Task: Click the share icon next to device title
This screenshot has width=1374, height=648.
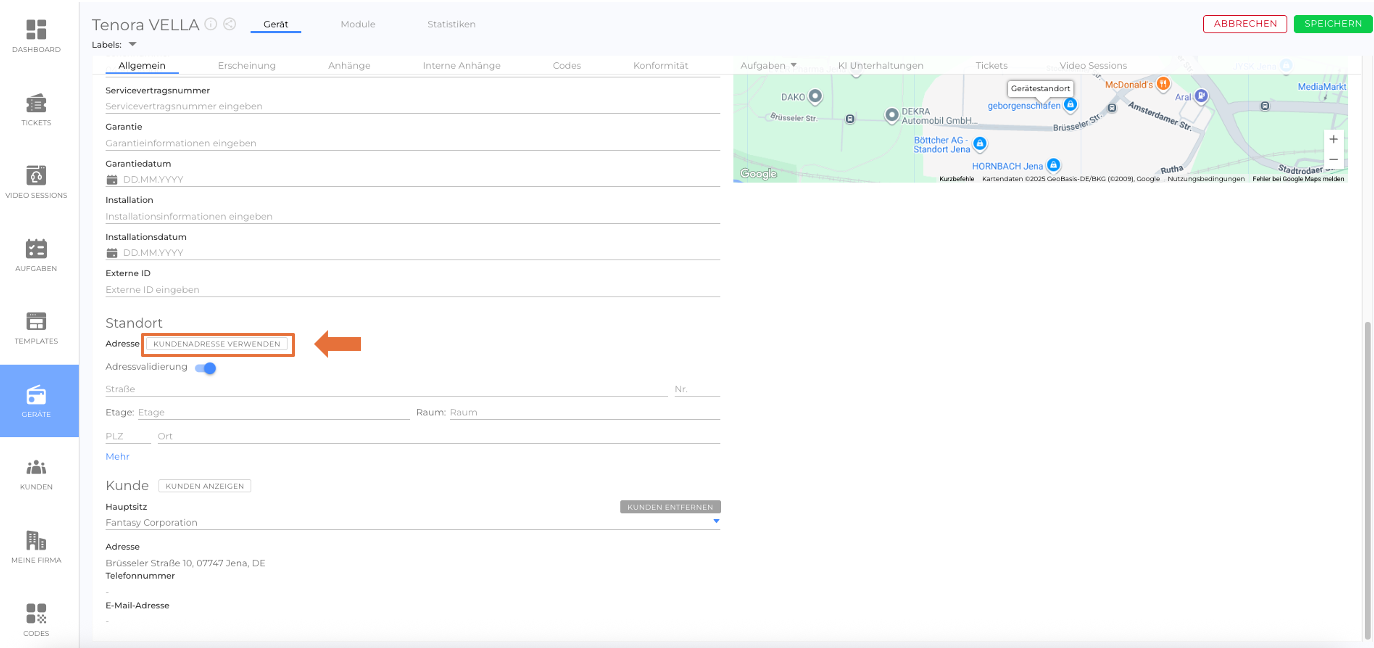Action: pyautogui.click(x=229, y=24)
